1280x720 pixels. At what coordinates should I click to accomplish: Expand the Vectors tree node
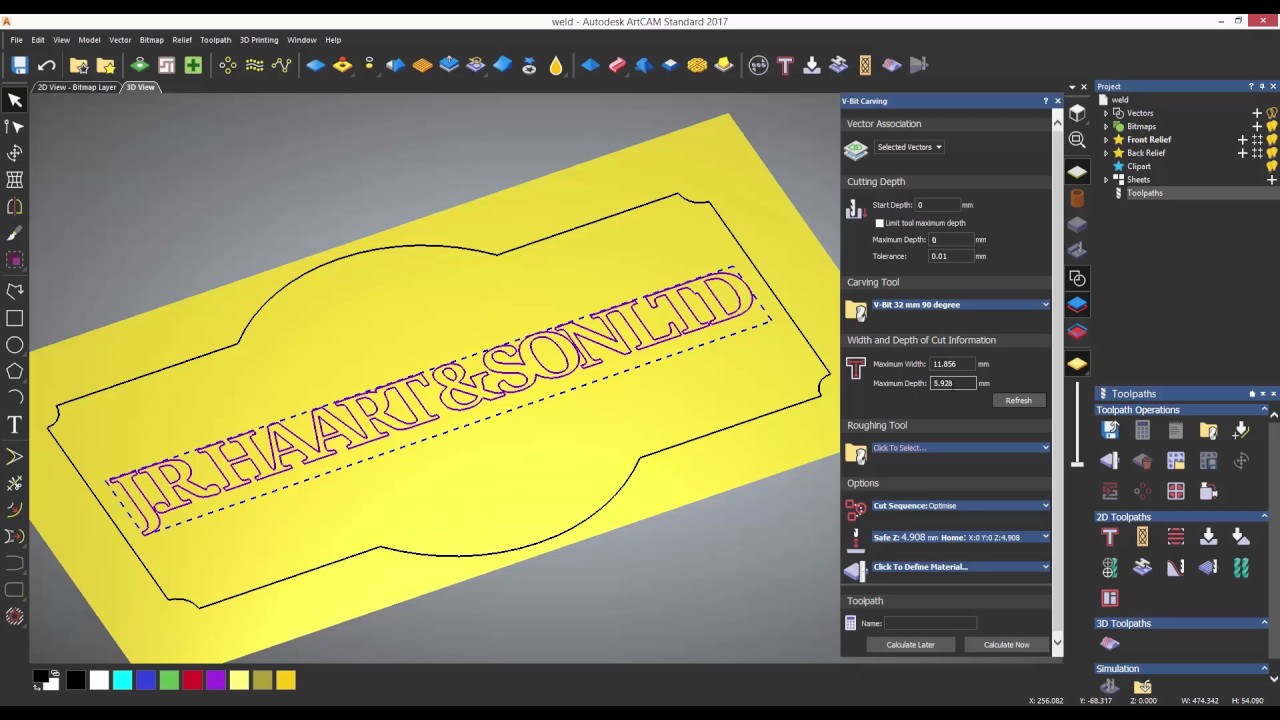pyautogui.click(x=1106, y=113)
